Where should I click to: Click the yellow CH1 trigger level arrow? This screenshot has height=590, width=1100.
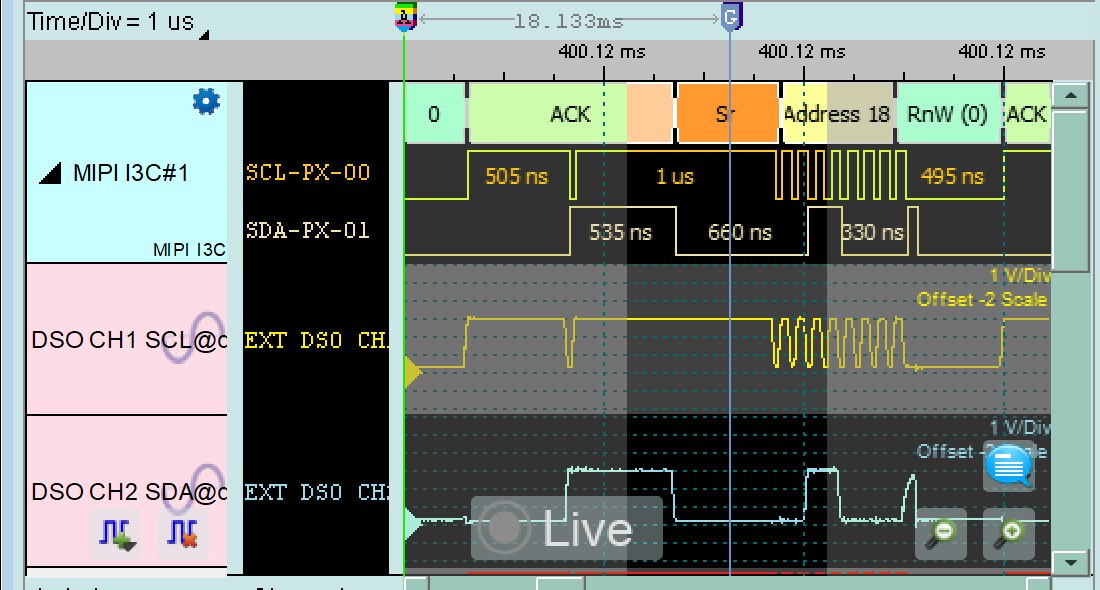click(413, 373)
